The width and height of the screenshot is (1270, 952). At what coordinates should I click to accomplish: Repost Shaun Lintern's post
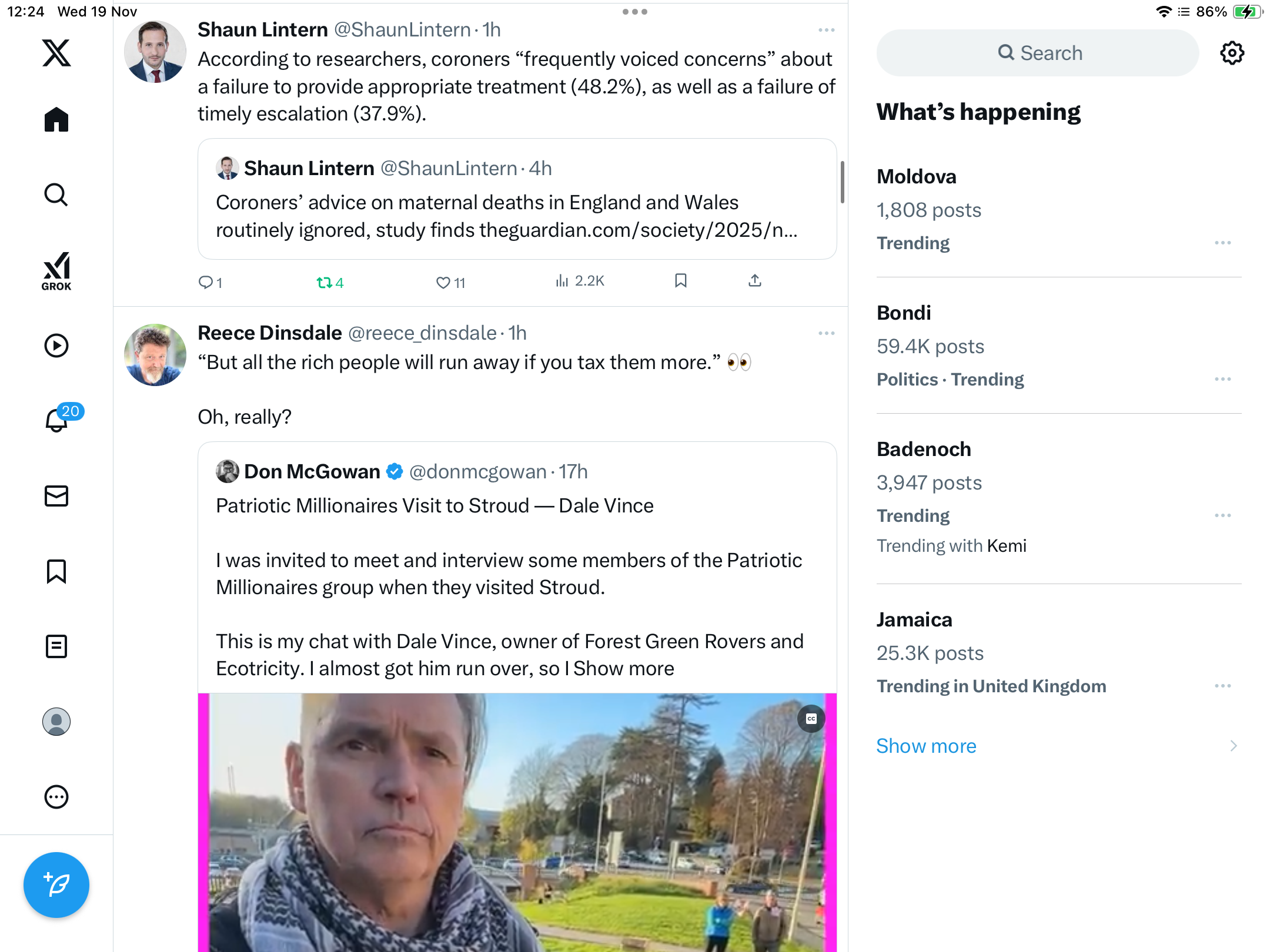(324, 283)
